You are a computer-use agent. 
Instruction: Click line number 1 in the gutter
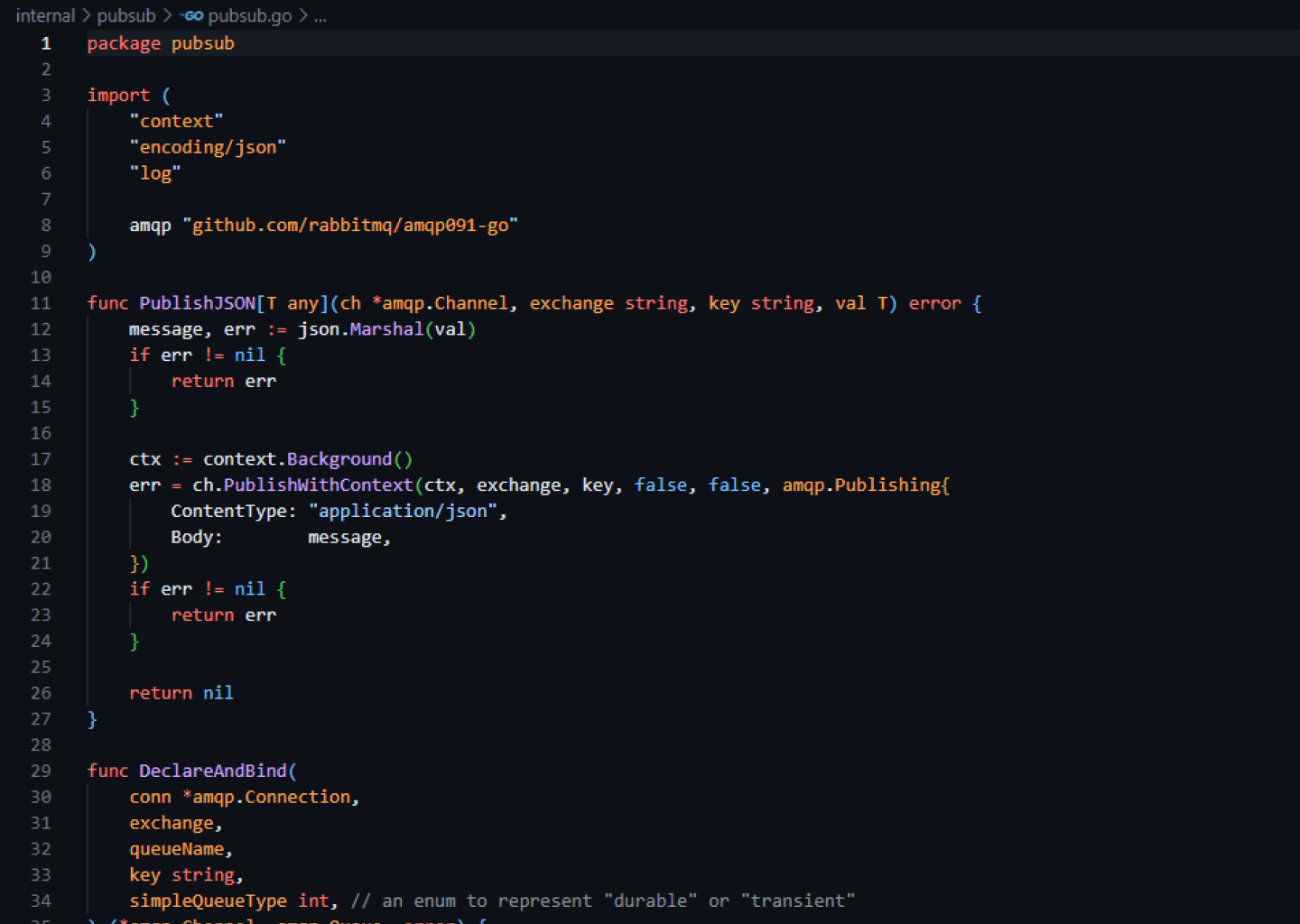point(46,43)
